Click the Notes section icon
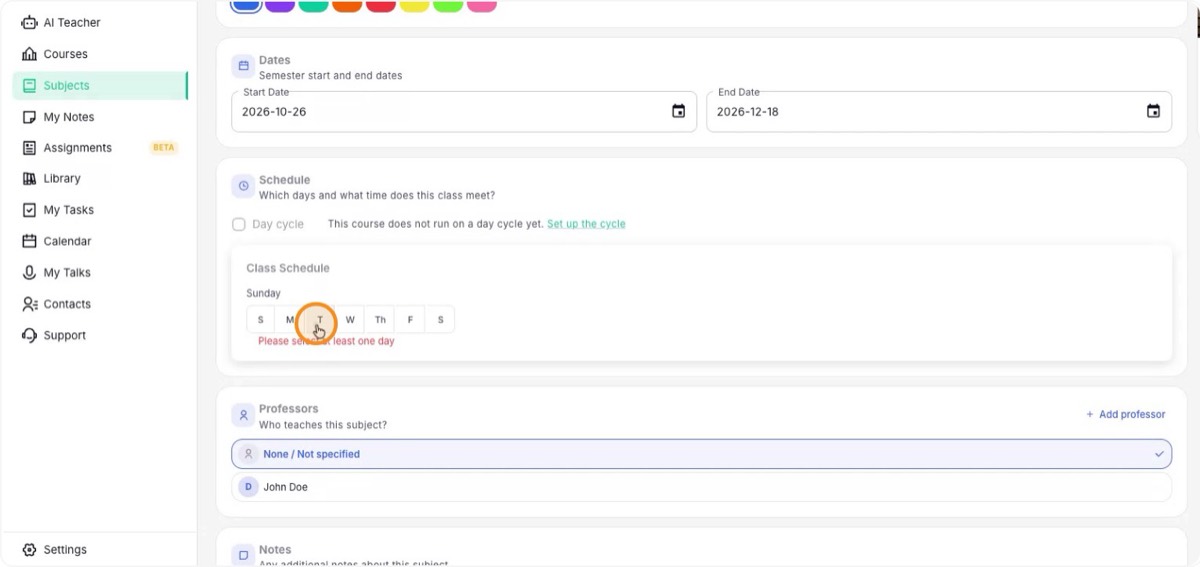1200x567 pixels. [242, 555]
